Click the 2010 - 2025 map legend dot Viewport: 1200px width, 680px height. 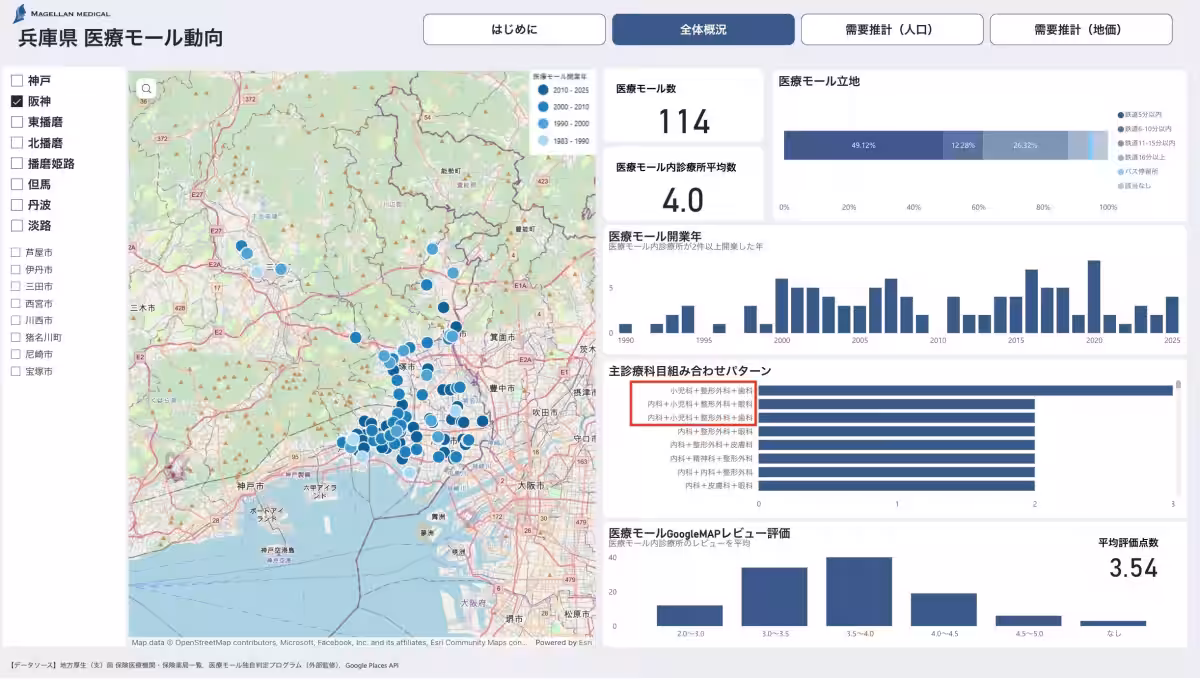click(542, 89)
